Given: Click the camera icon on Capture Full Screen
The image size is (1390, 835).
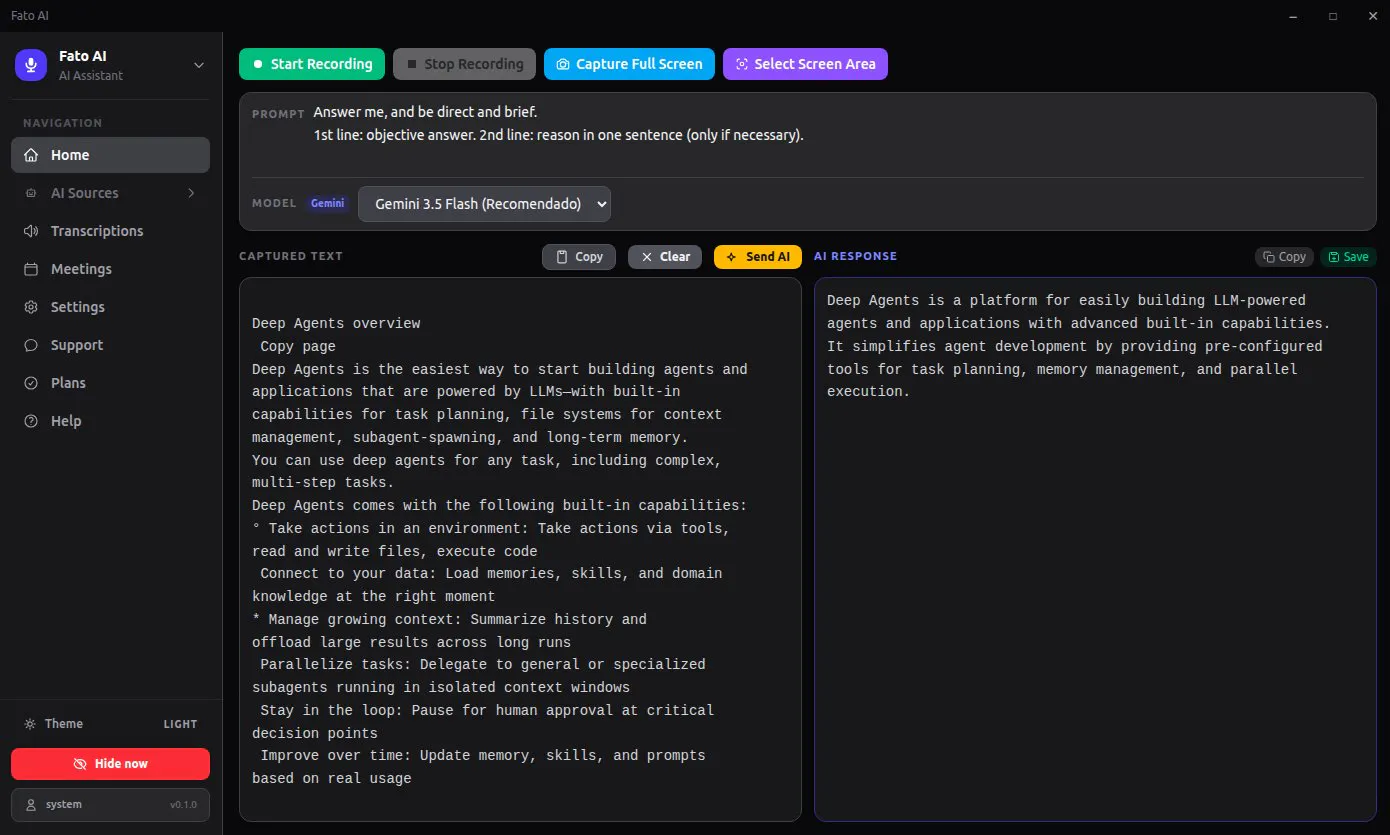Looking at the screenshot, I should pos(563,64).
